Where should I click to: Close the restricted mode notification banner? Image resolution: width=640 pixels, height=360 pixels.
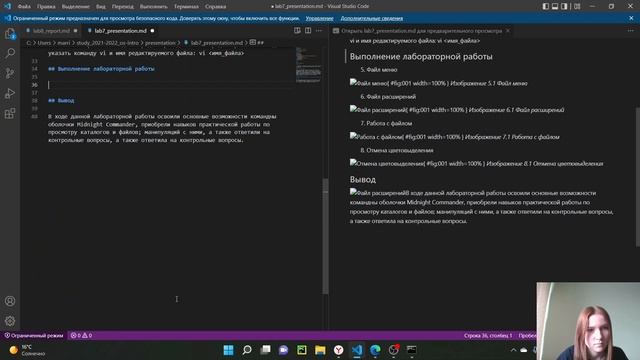(x=631, y=18)
